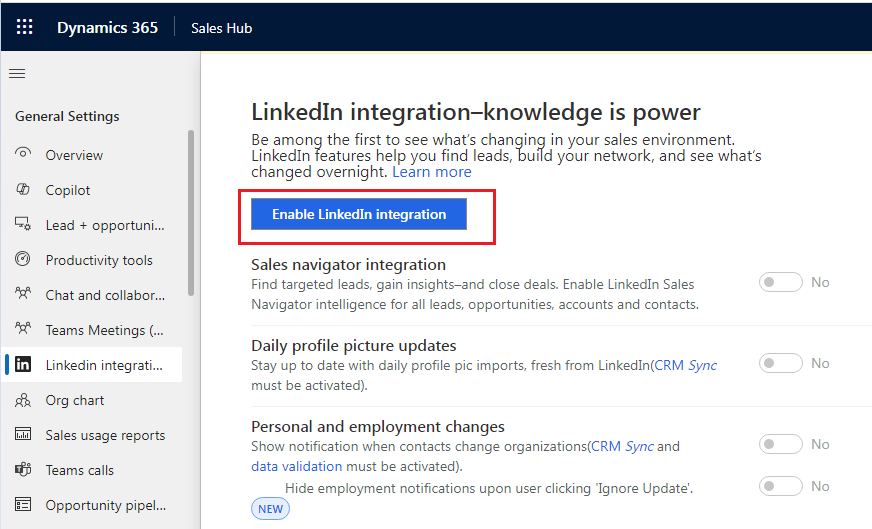Image resolution: width=872 pixels, height=529 pixels.
Task: Click the Opportunity pipeline list icon
Action: (x=23, y=505)
